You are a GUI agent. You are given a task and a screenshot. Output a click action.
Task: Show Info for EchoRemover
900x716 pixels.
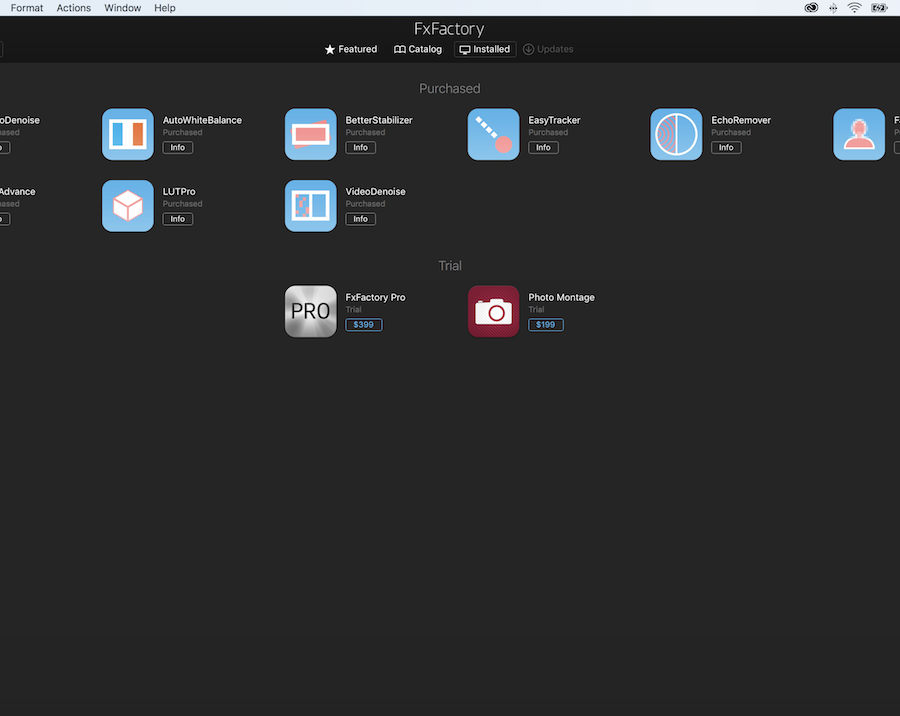[726, 148]
